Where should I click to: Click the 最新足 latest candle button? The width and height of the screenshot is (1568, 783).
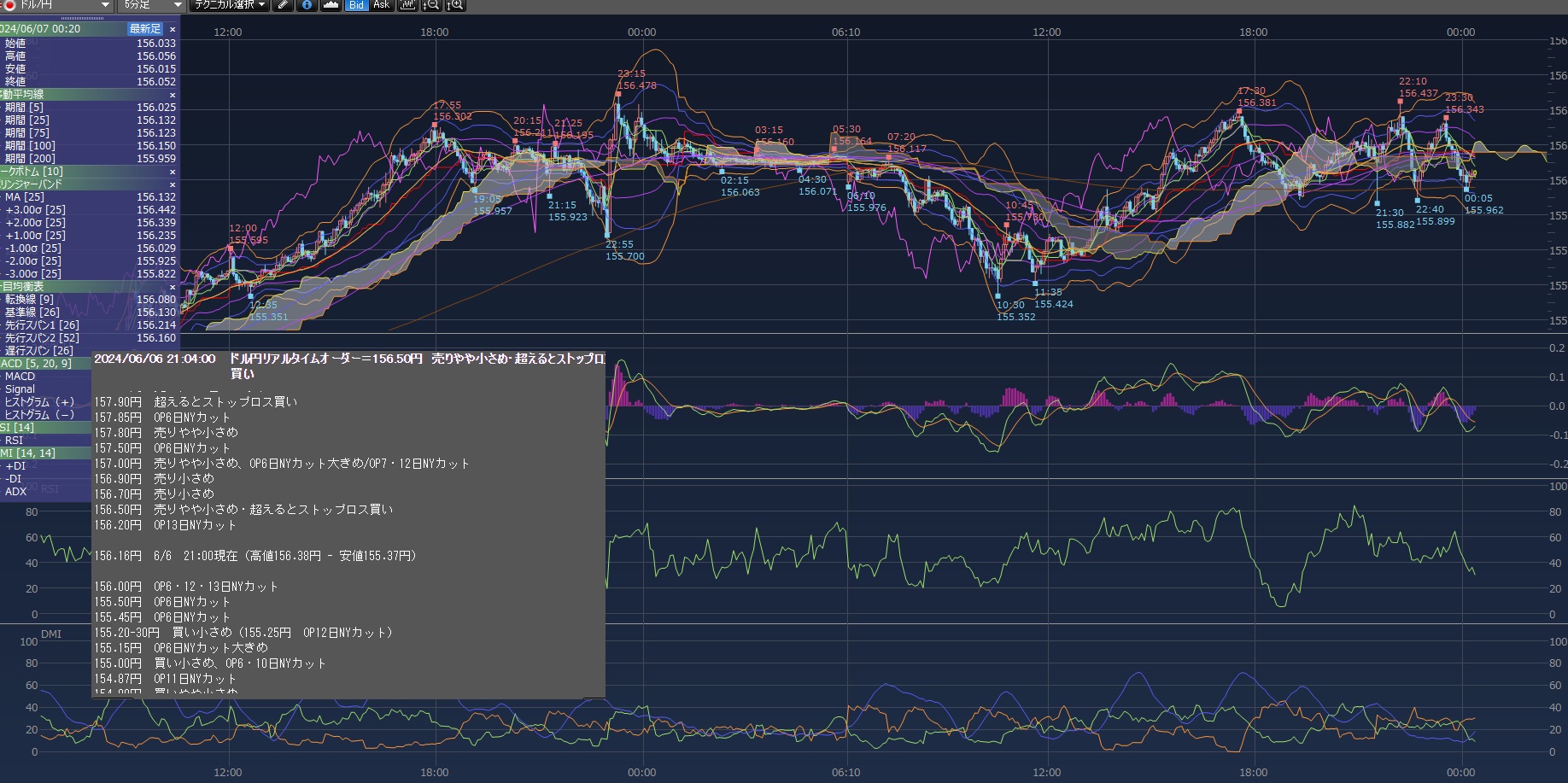point(144,29)
